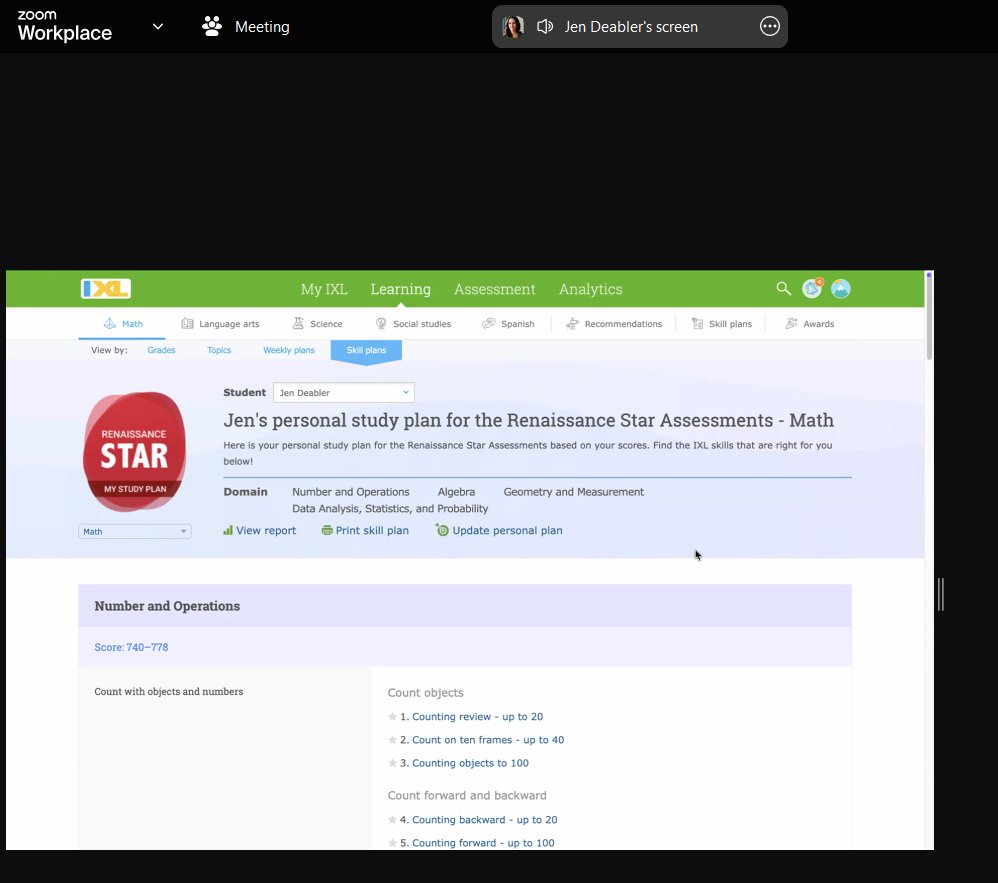The height and width of the screenshot is (883, 998).
Task: Click the refresh icon beside Update personal plan
Action: [442, 529]
